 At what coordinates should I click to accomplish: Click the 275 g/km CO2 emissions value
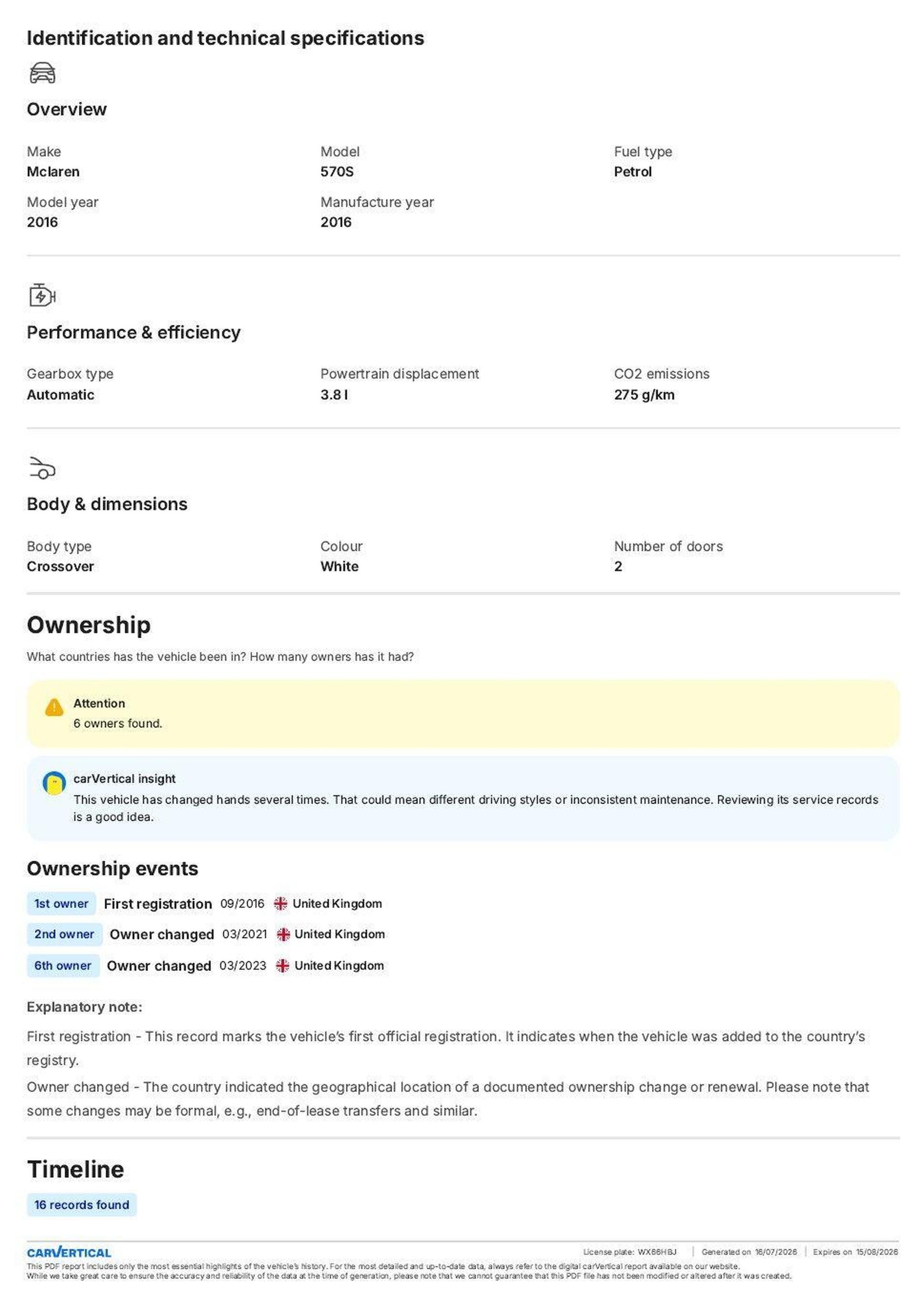(x=644, y=395)
